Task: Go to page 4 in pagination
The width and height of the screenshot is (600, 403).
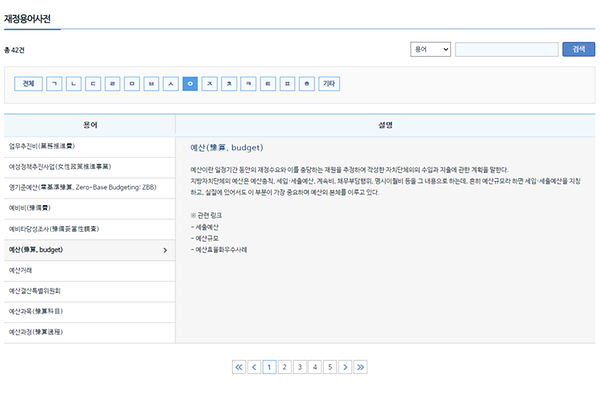Action: 315,367
